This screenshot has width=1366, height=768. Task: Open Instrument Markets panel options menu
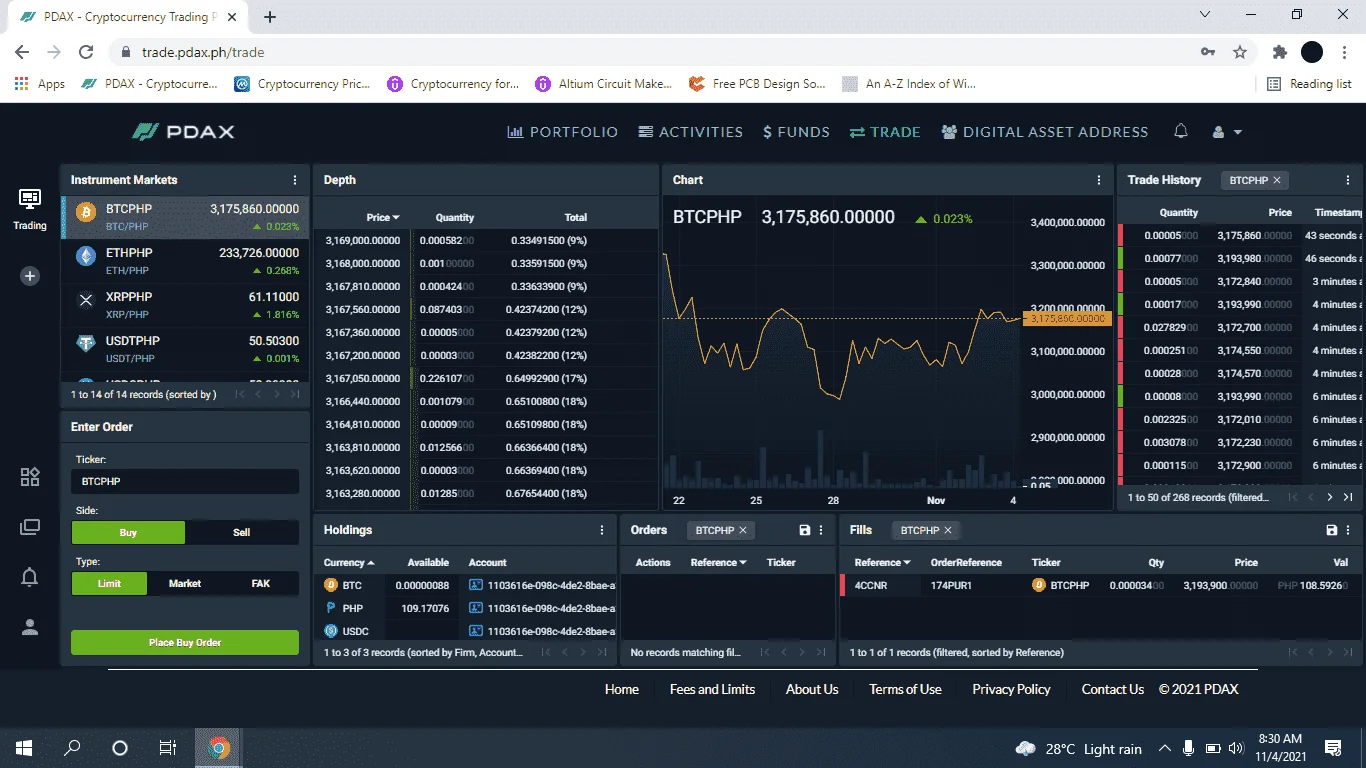tap(295, 180)
